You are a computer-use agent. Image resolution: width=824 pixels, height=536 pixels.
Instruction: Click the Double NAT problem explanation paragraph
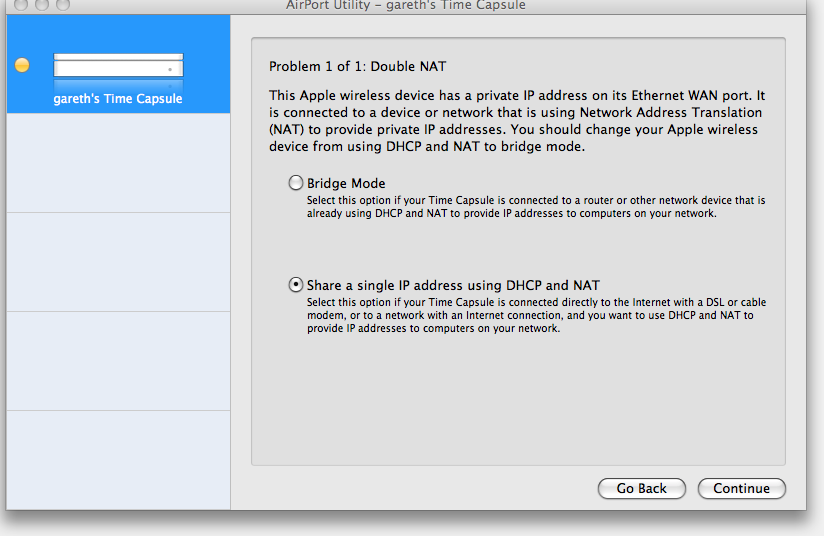click(517, 121)
